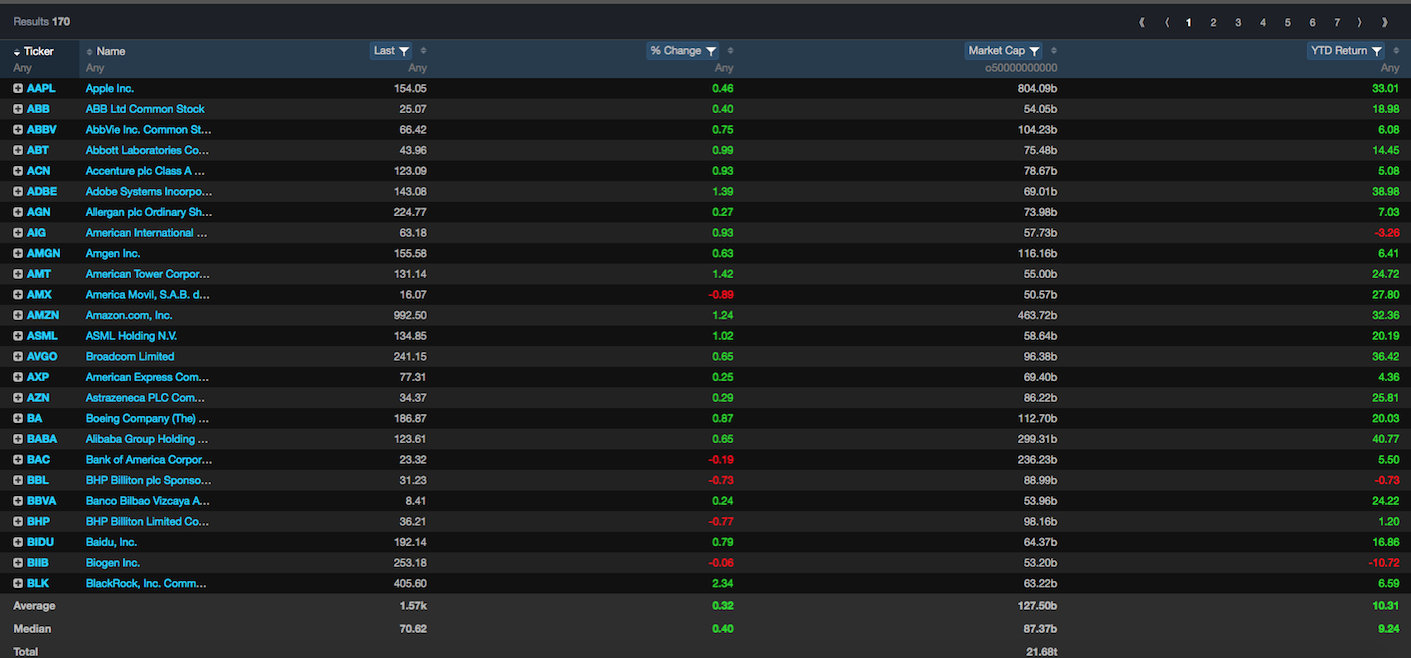This screenshot has width=1411, height=658.
Task: Expand the BLK row with its plus icon
Action: coord(18,583)
